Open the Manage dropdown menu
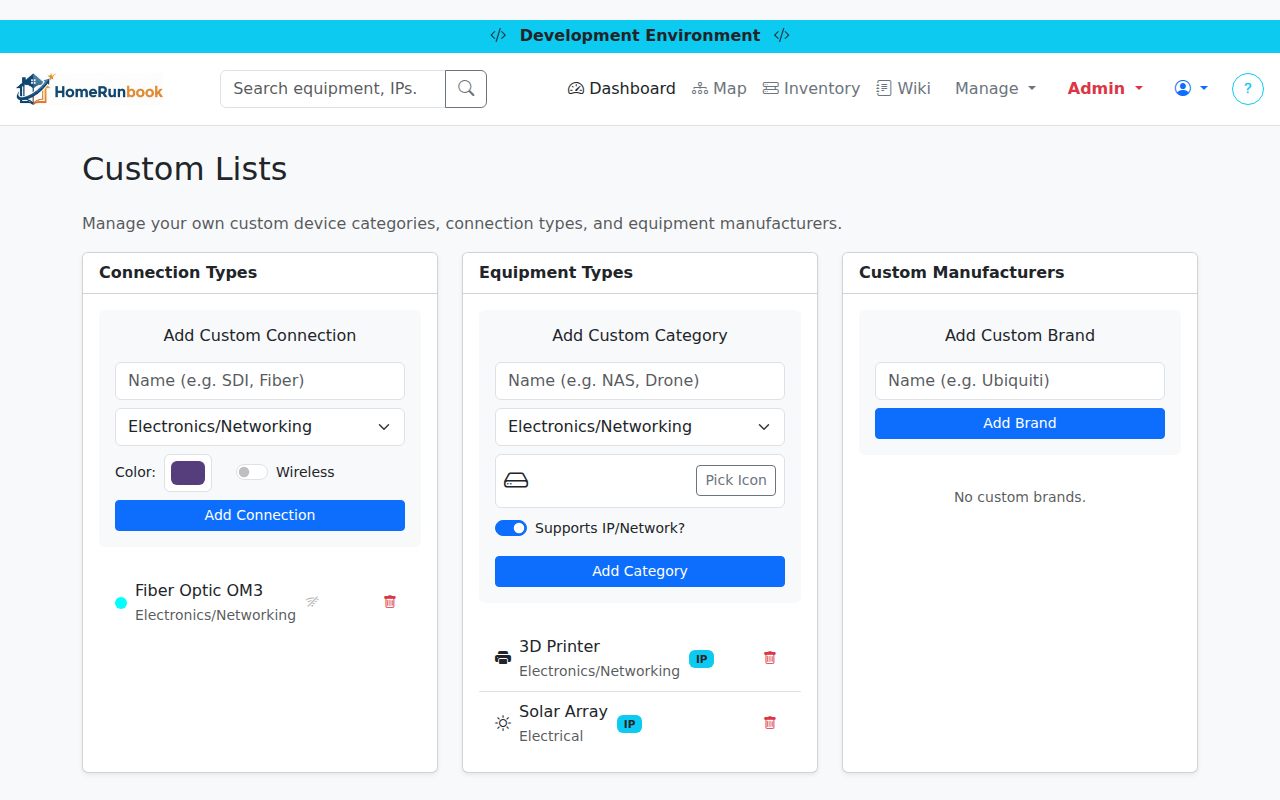This screenshot has height=800, width=1280. 994,88
